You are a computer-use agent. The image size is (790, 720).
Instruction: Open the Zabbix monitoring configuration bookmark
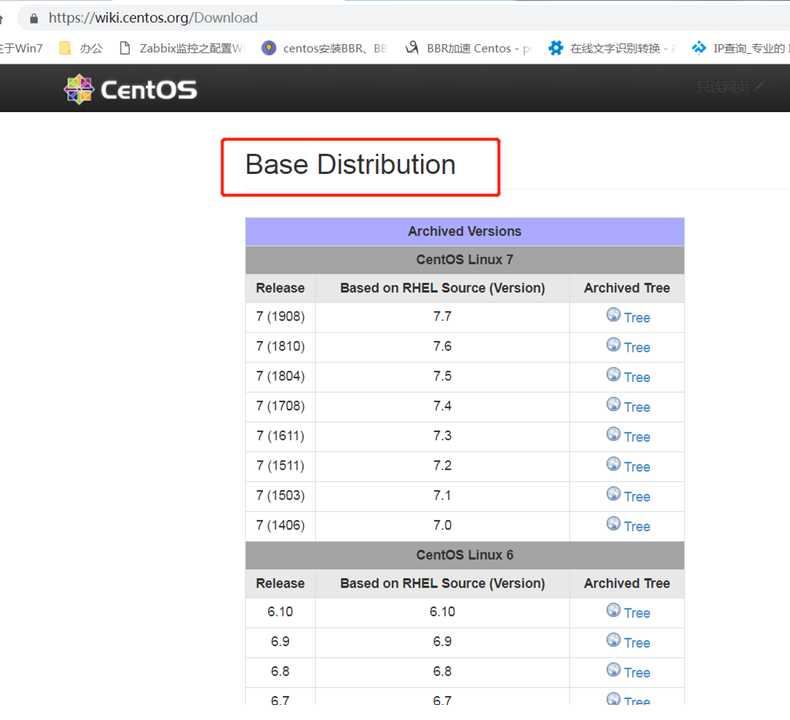click(x=181, y=48)
